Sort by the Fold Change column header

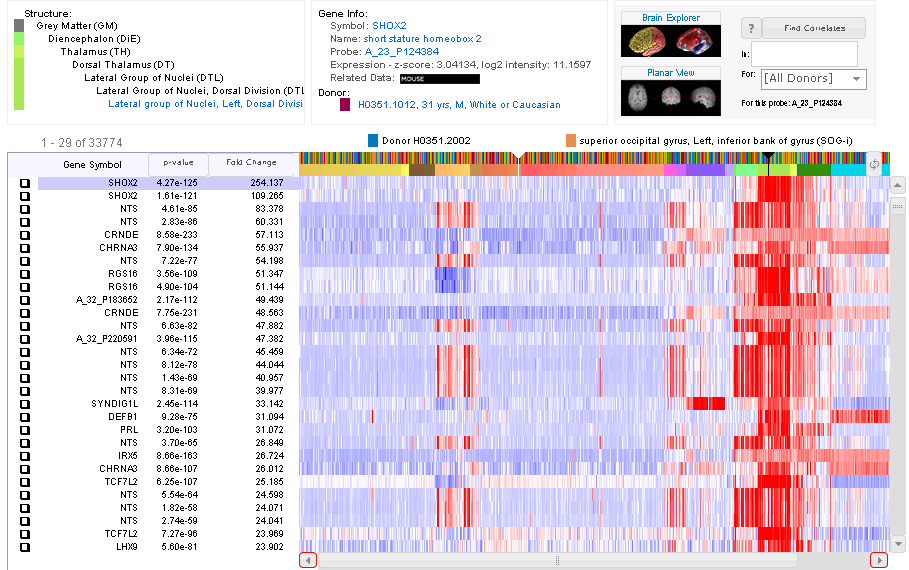click(251, 163)
